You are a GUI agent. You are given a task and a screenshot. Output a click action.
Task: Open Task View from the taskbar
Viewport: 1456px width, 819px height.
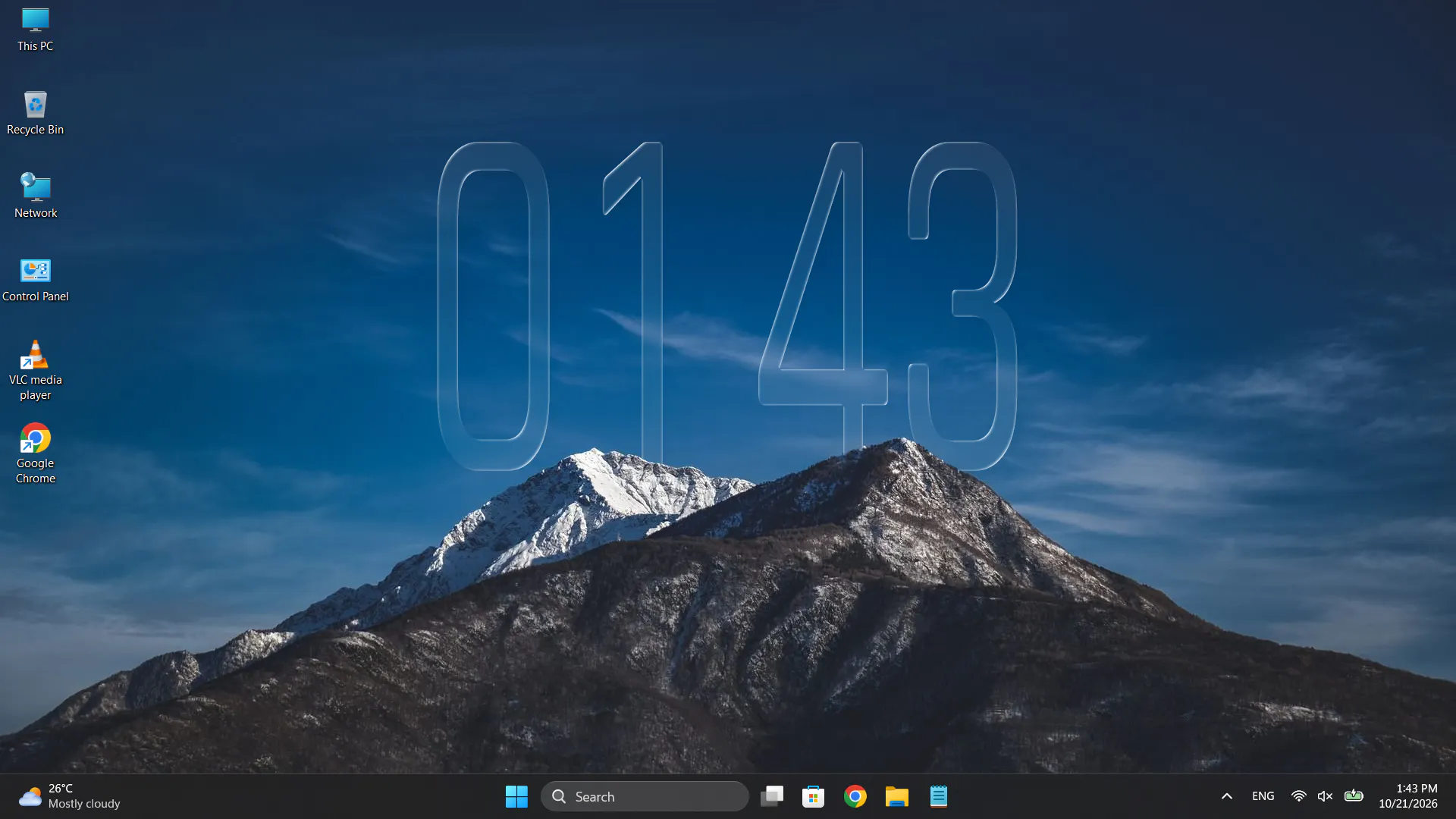point(772,796)
